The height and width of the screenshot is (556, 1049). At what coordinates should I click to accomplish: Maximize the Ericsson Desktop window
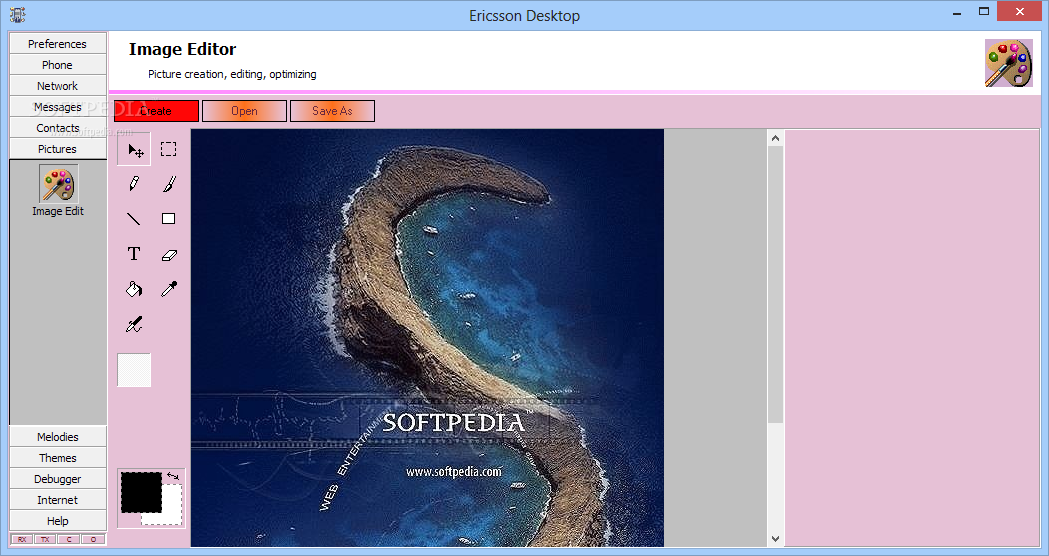983,12
